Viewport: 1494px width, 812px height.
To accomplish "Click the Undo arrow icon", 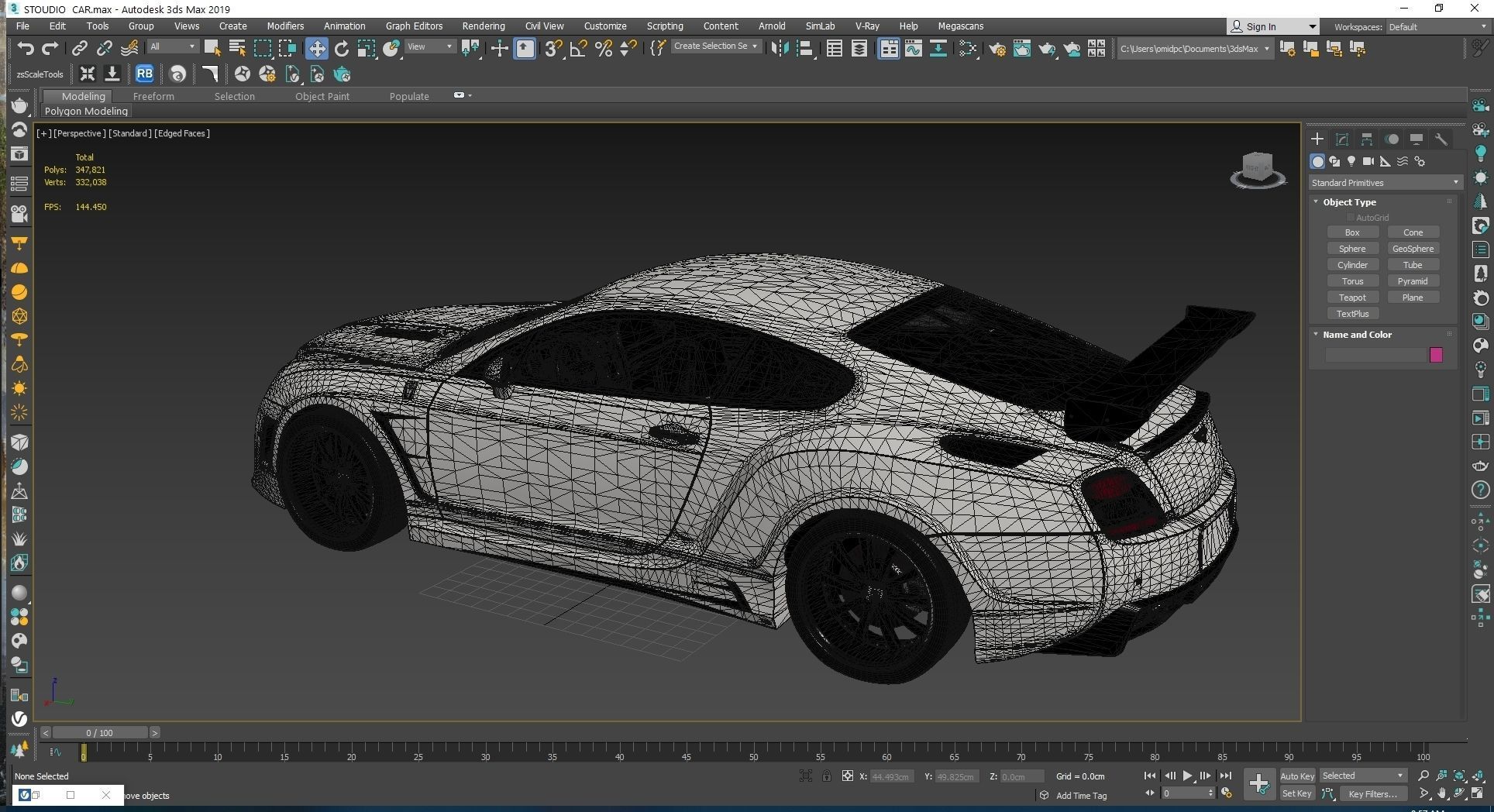I will pos(26,48).
